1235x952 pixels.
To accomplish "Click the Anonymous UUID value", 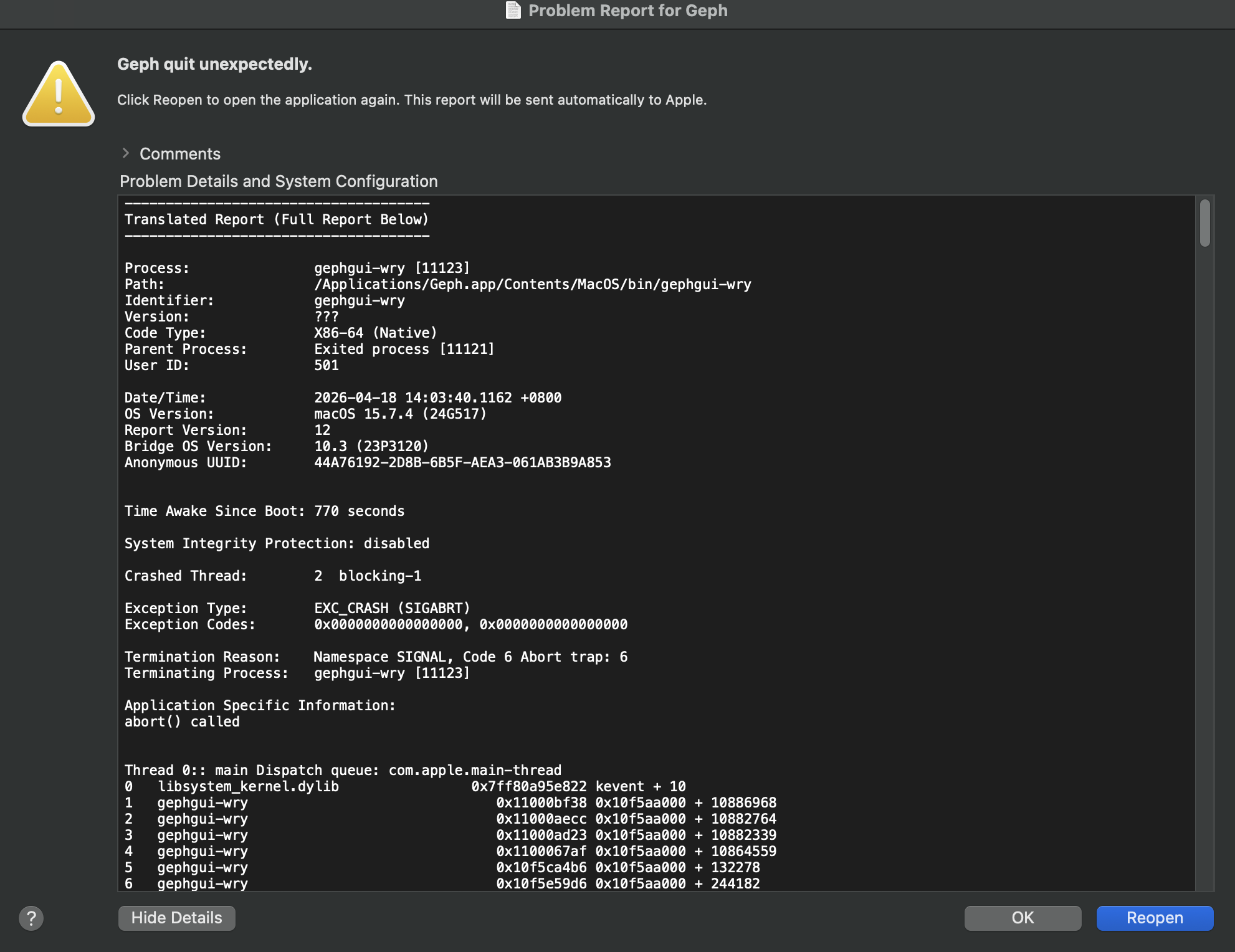I will click(462, 462).
